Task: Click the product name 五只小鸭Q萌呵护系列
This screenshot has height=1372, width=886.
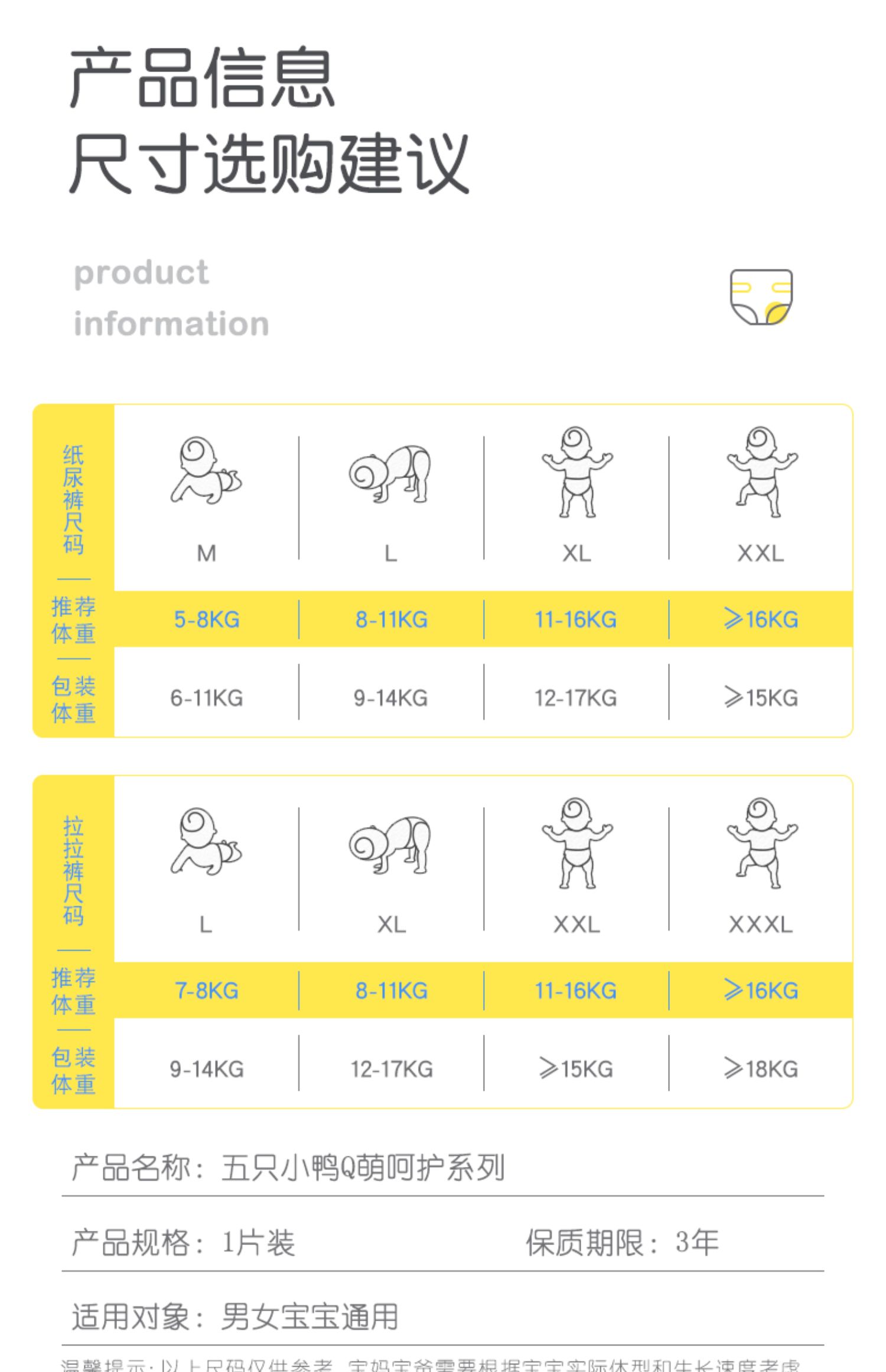Action: (x=363, y=1168)
